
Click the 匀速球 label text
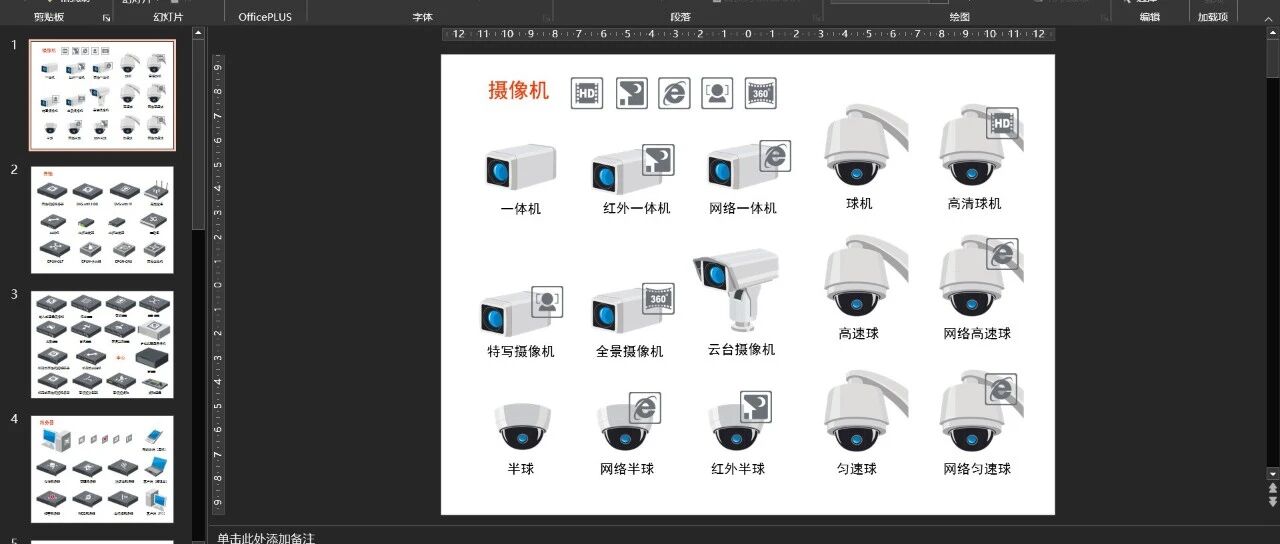click(x=857, y=468)
